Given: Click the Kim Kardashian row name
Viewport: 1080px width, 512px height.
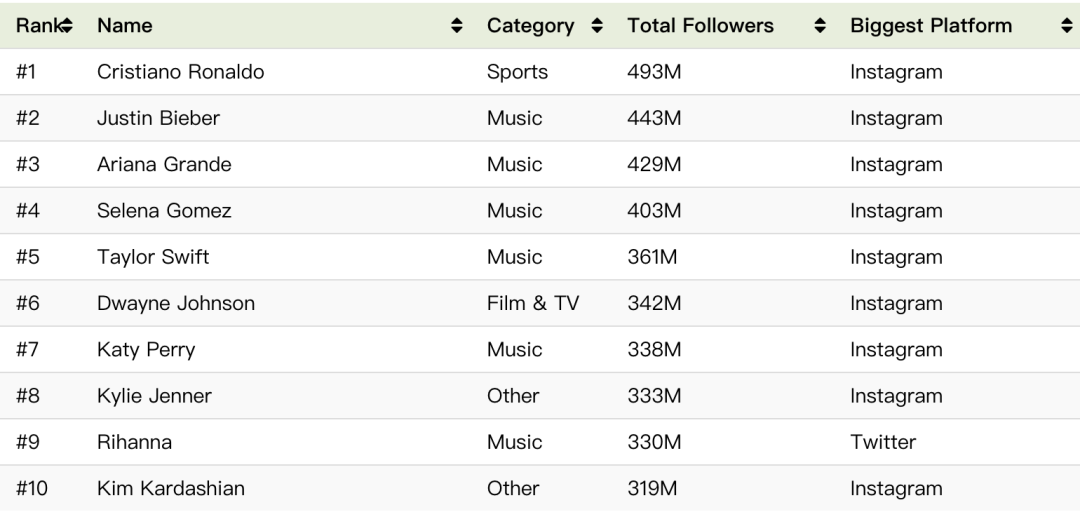Looking at the screenshot, I should (171, 488).
